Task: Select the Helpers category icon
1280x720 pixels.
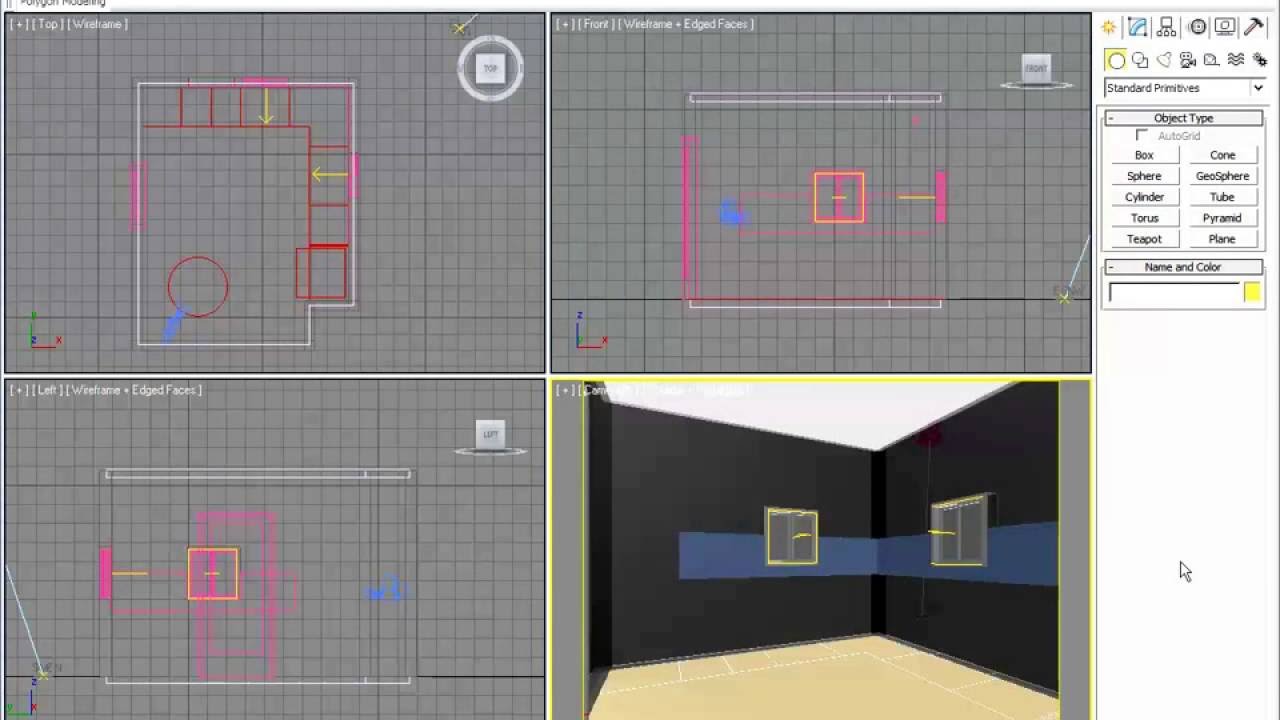Action: [1211, 61]
